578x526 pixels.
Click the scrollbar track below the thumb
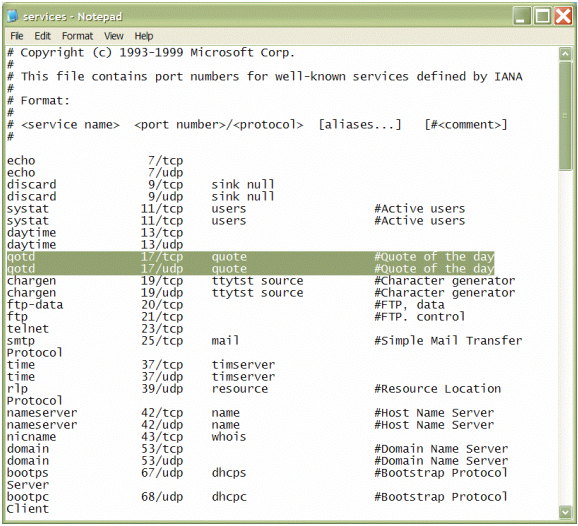[565, 337]
